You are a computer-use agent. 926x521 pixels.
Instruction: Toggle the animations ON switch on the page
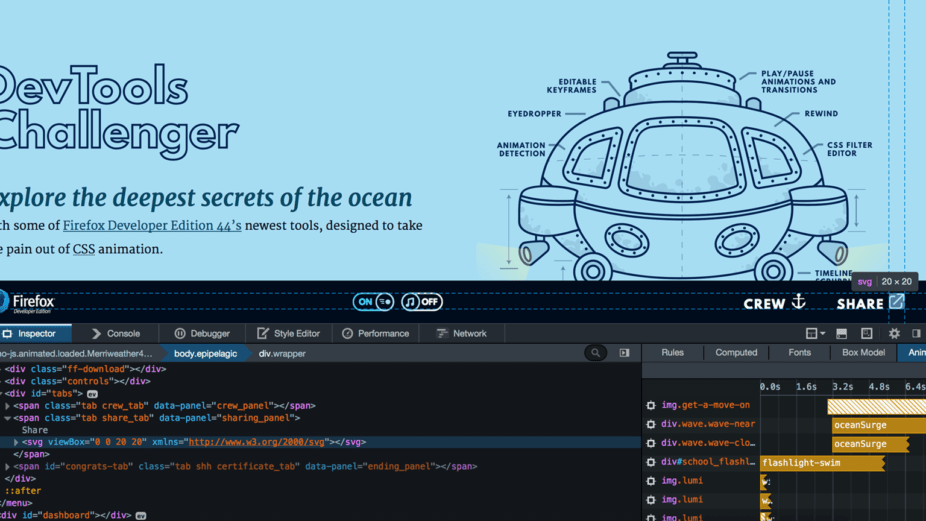pyautogui.click(x=373, y=302)
